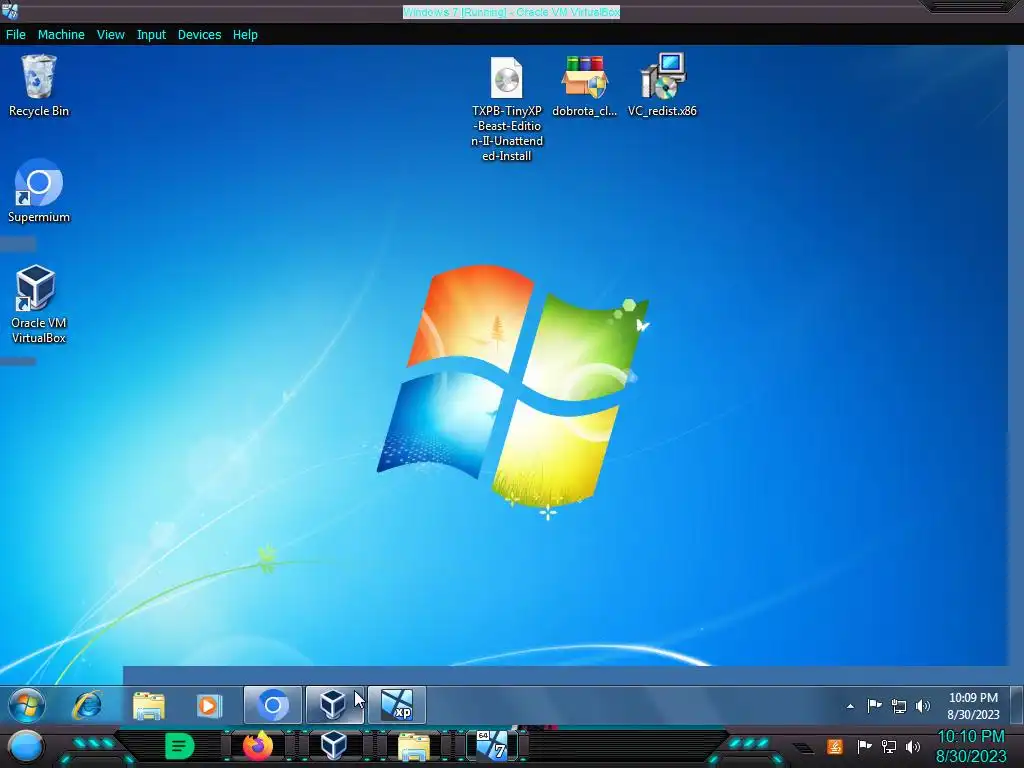Open Java update icon in host tray

pos(835,746)
